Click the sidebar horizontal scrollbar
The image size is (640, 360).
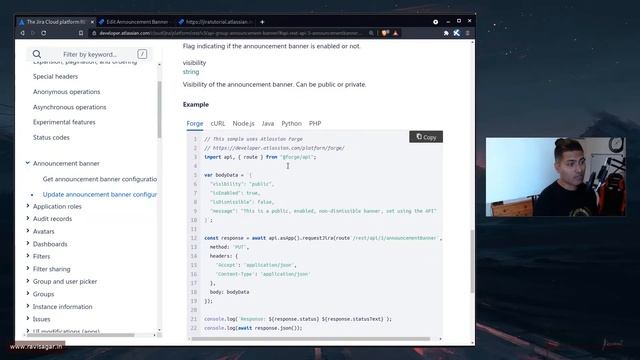coord(81,335)
